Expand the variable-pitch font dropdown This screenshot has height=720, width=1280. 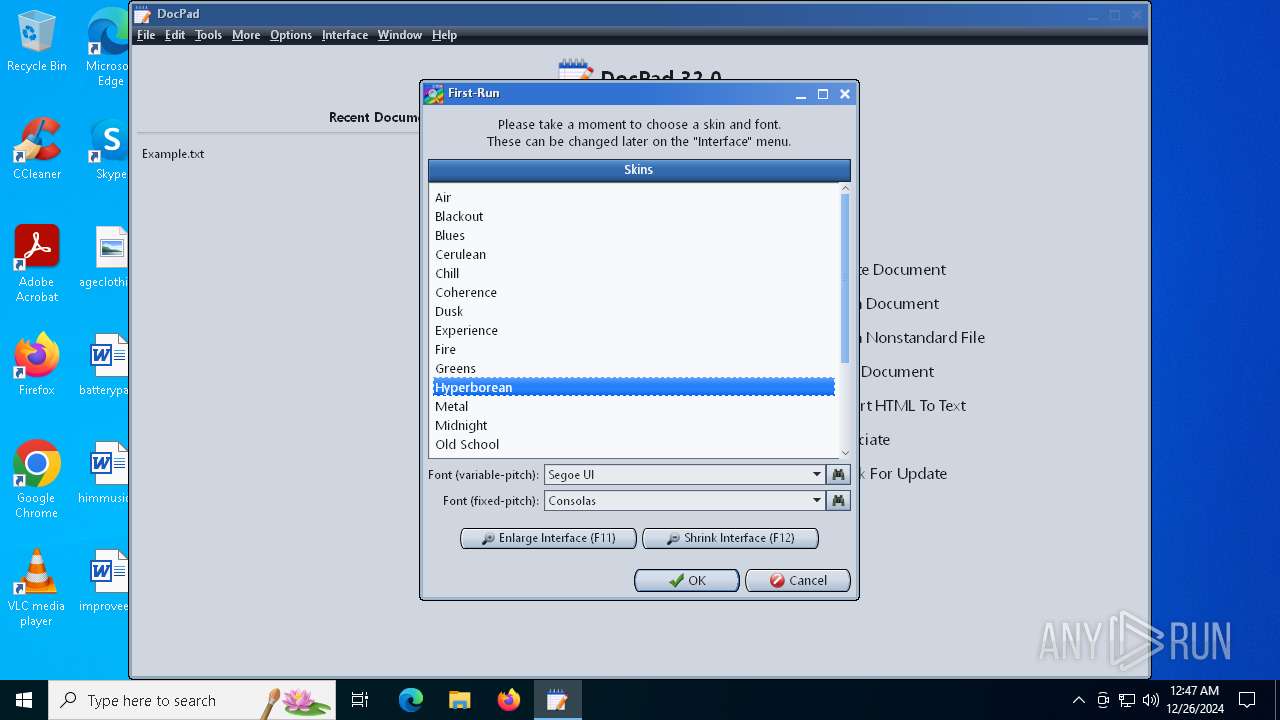click(816, 474)
